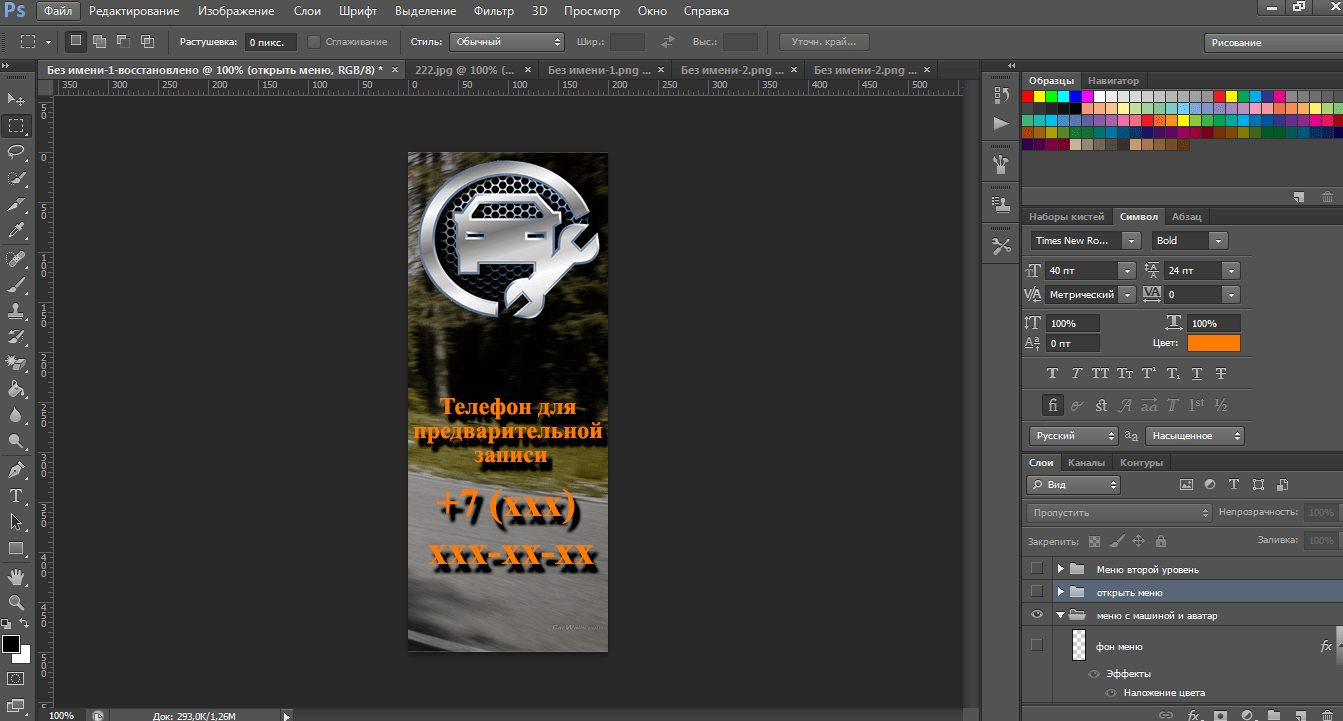Select the Eyedropper tool
1343x721 pixels.
pos(16,231)
